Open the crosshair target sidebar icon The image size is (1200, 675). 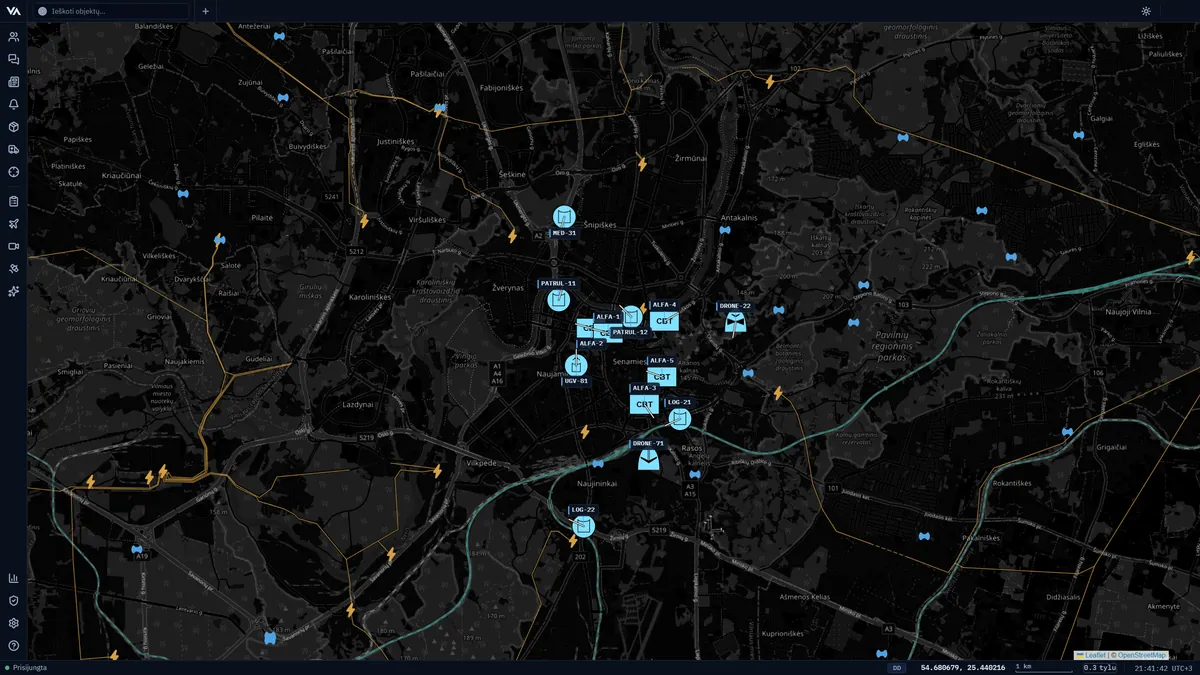pos(14,172)
